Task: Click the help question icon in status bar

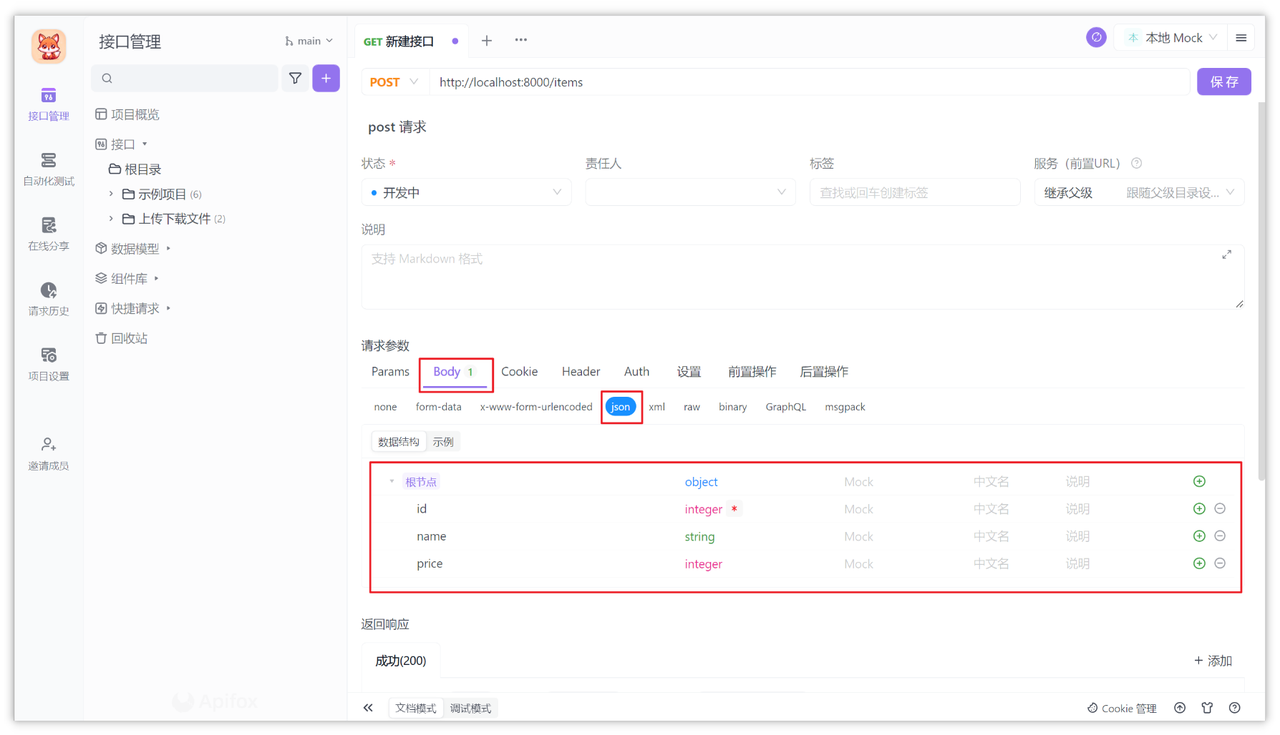Action: [1235, 708]
